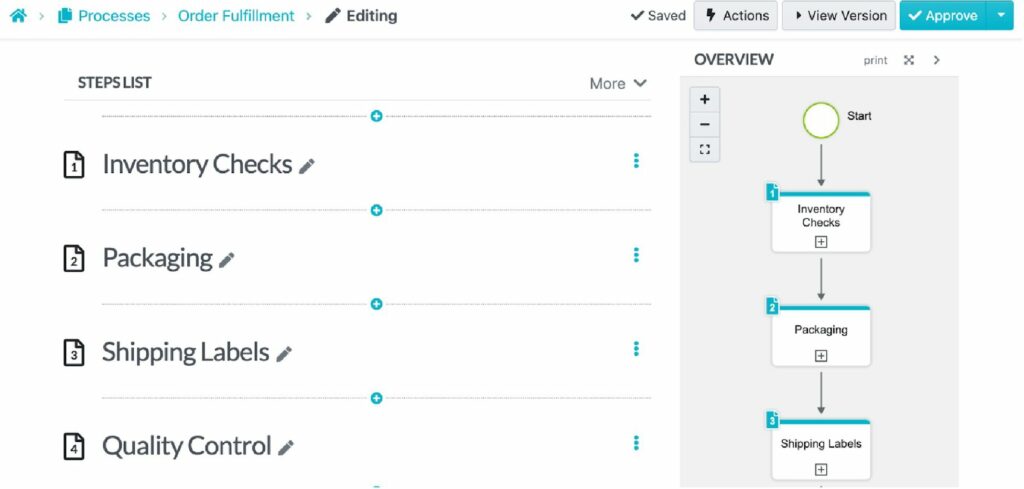This screenshot has width=1024, height=489.
Task: Click the pencil icon beside Shipping Labels
Action: pyautogui.click(x=284, y=354)
